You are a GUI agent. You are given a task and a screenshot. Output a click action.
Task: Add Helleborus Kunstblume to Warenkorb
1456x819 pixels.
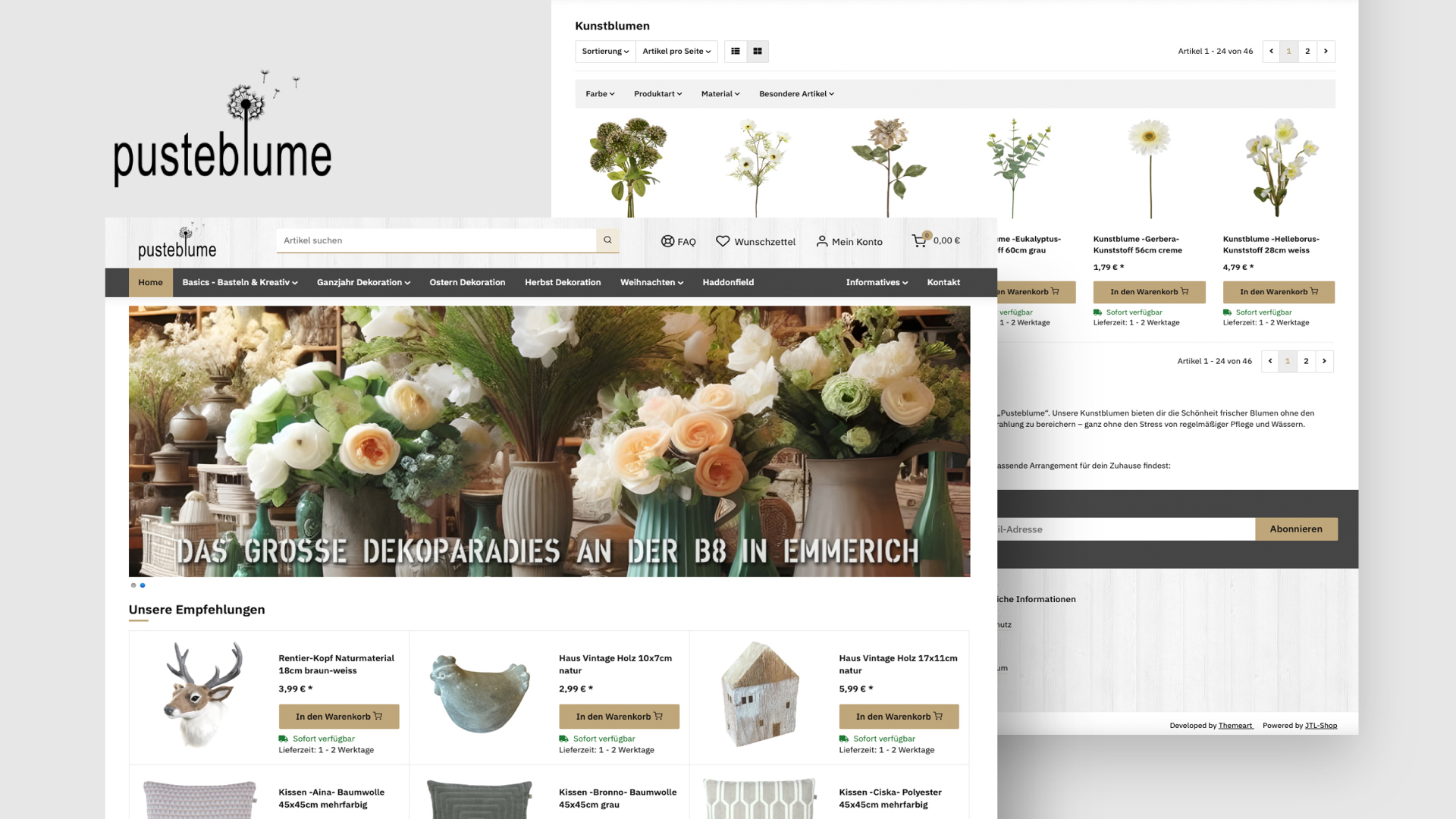[x=1279, y=292]
